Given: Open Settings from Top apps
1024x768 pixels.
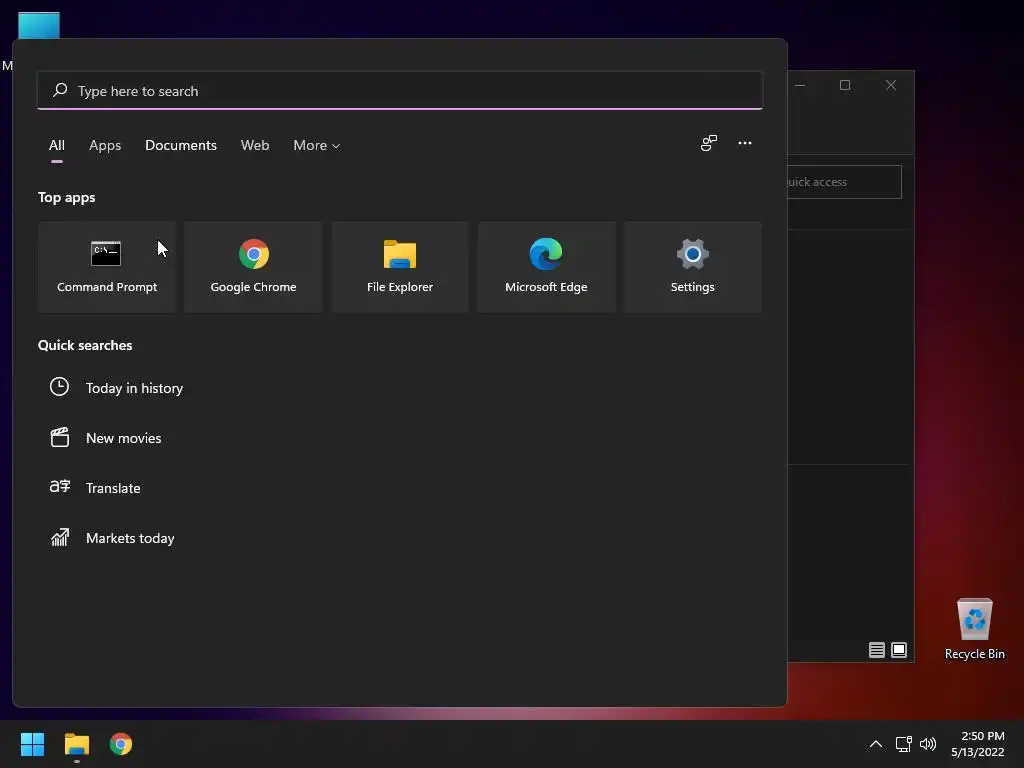Looking at the screenshot, I should [x=692, y=267].
